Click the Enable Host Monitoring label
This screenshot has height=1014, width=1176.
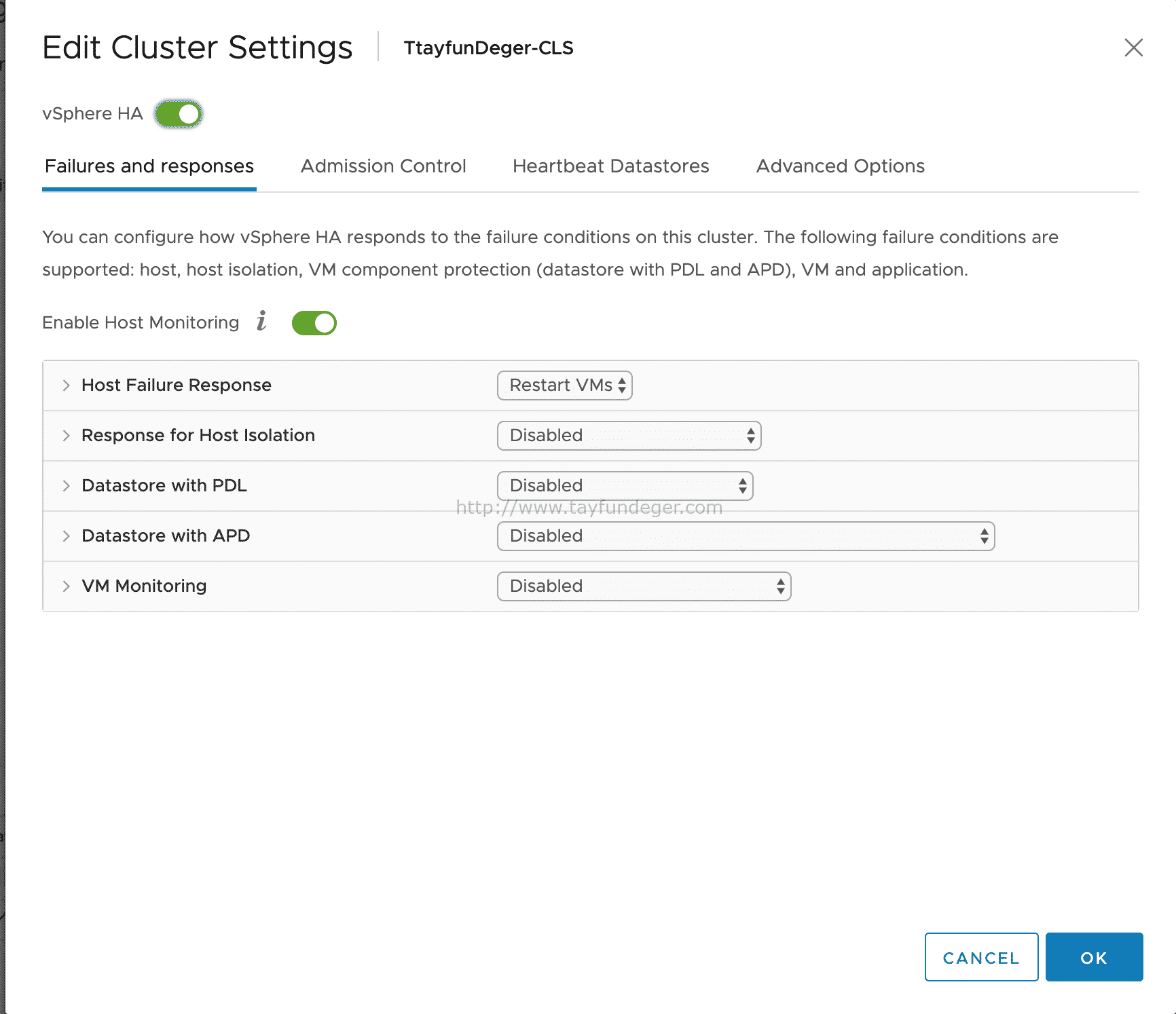141,323
